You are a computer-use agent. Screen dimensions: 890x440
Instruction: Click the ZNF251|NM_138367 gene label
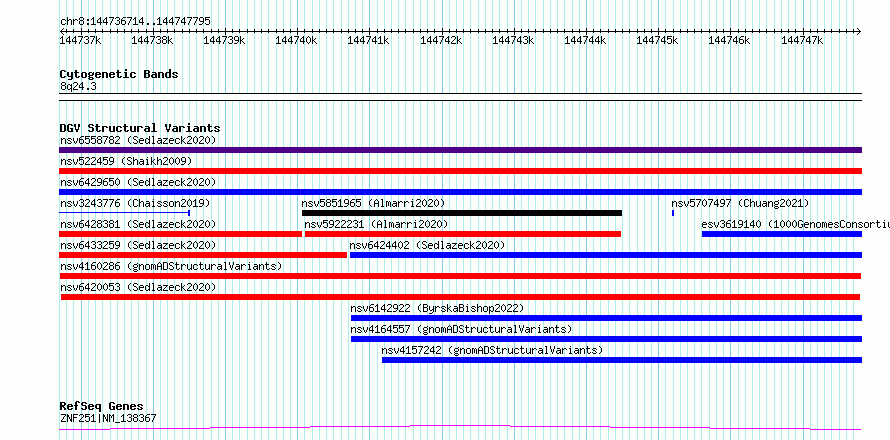[108, 418]
